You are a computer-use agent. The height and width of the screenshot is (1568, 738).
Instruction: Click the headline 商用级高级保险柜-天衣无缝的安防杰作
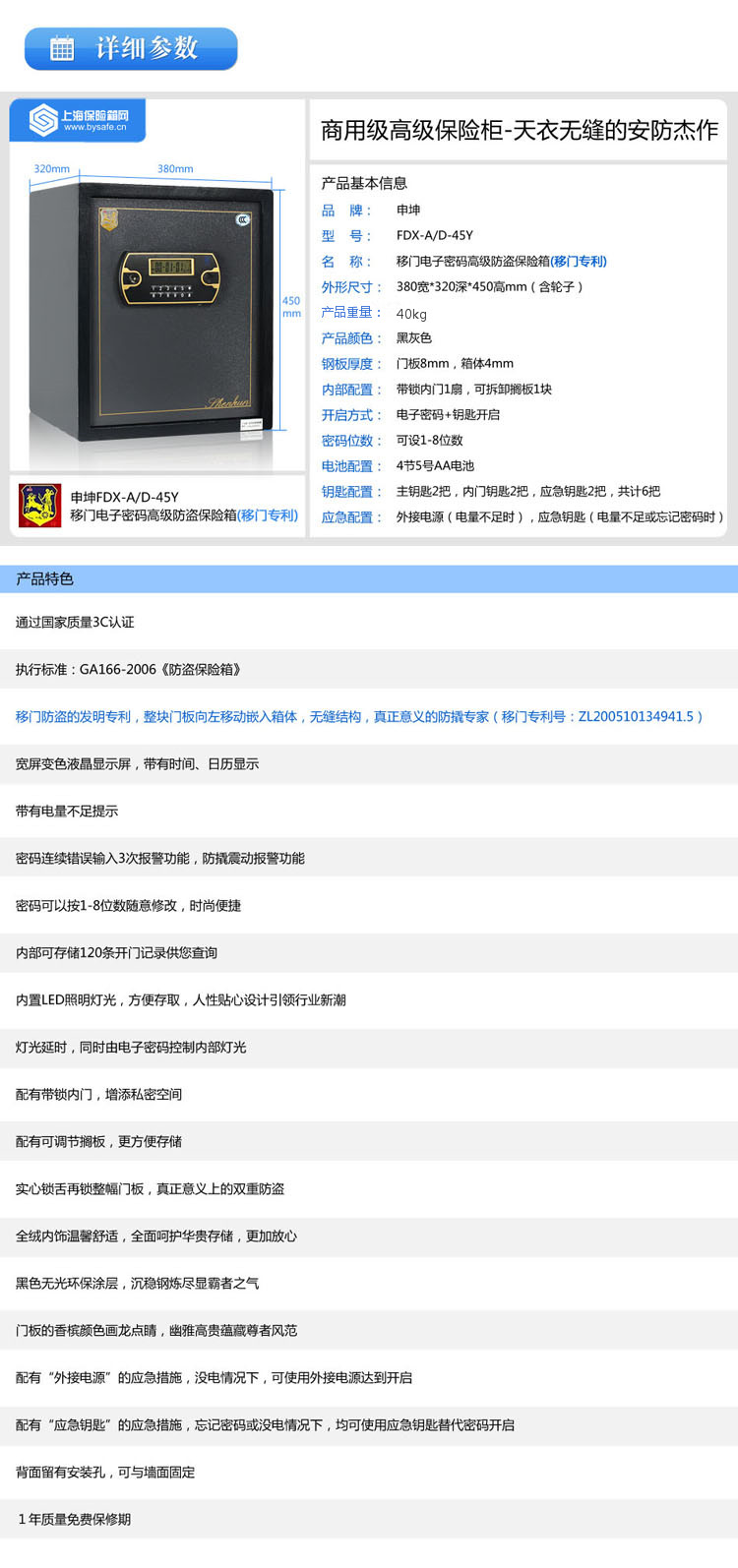520,130
